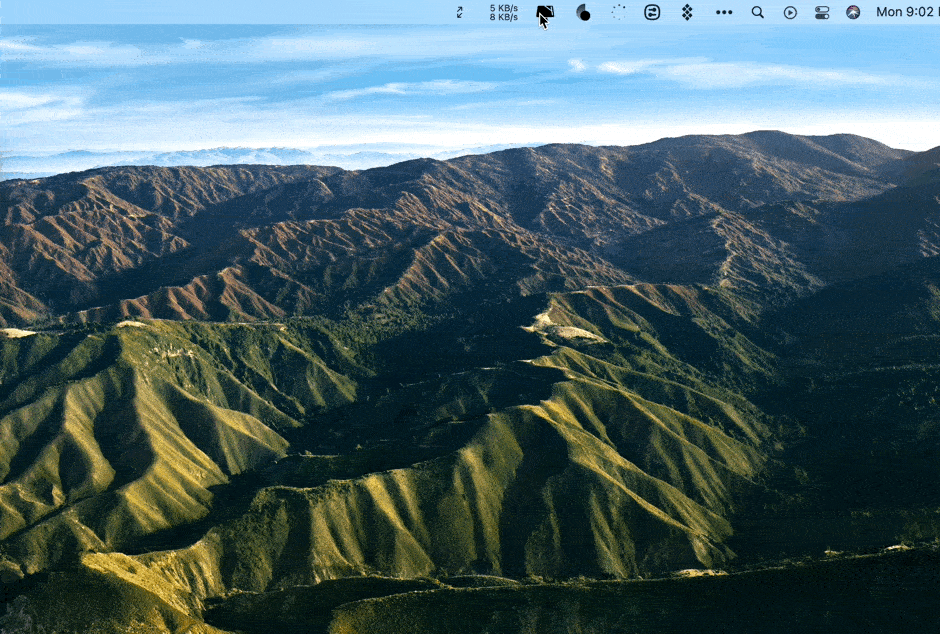Click the dotted circle spinner menu bar icon

coord(619,12)
